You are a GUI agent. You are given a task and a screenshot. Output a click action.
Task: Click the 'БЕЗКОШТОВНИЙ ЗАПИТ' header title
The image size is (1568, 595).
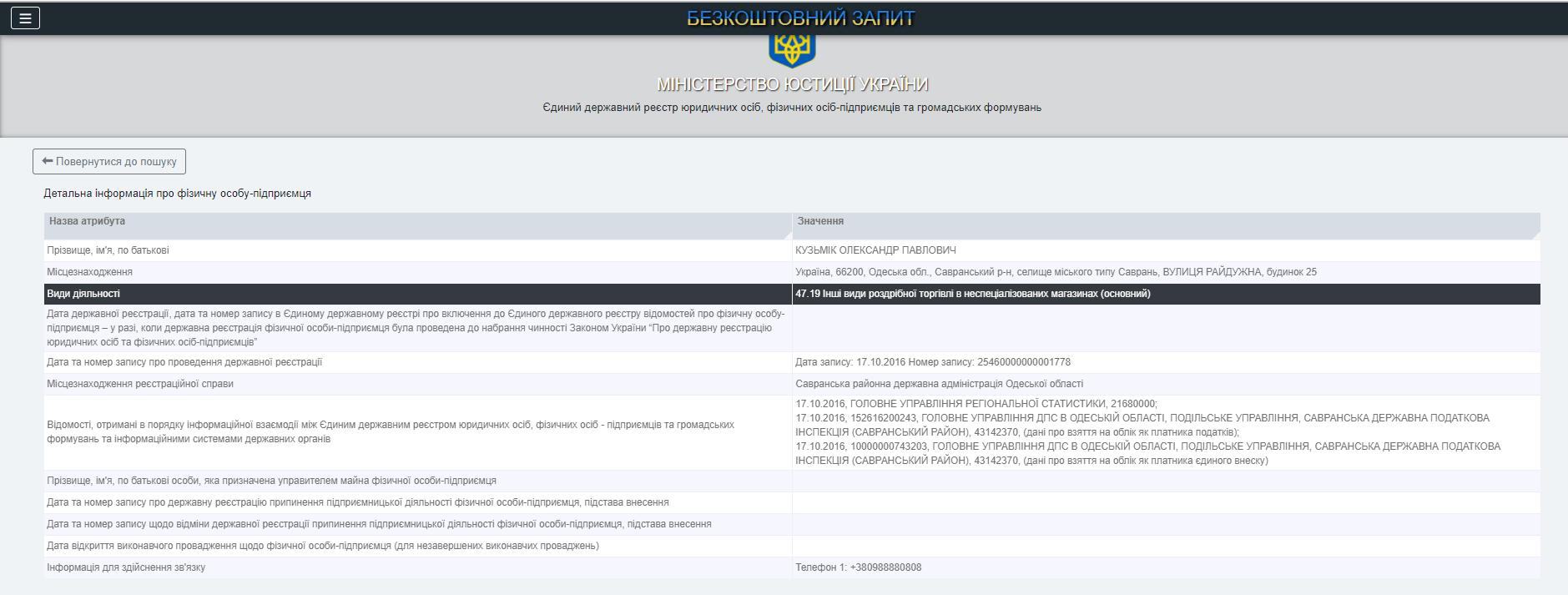[x=800, y=18]
